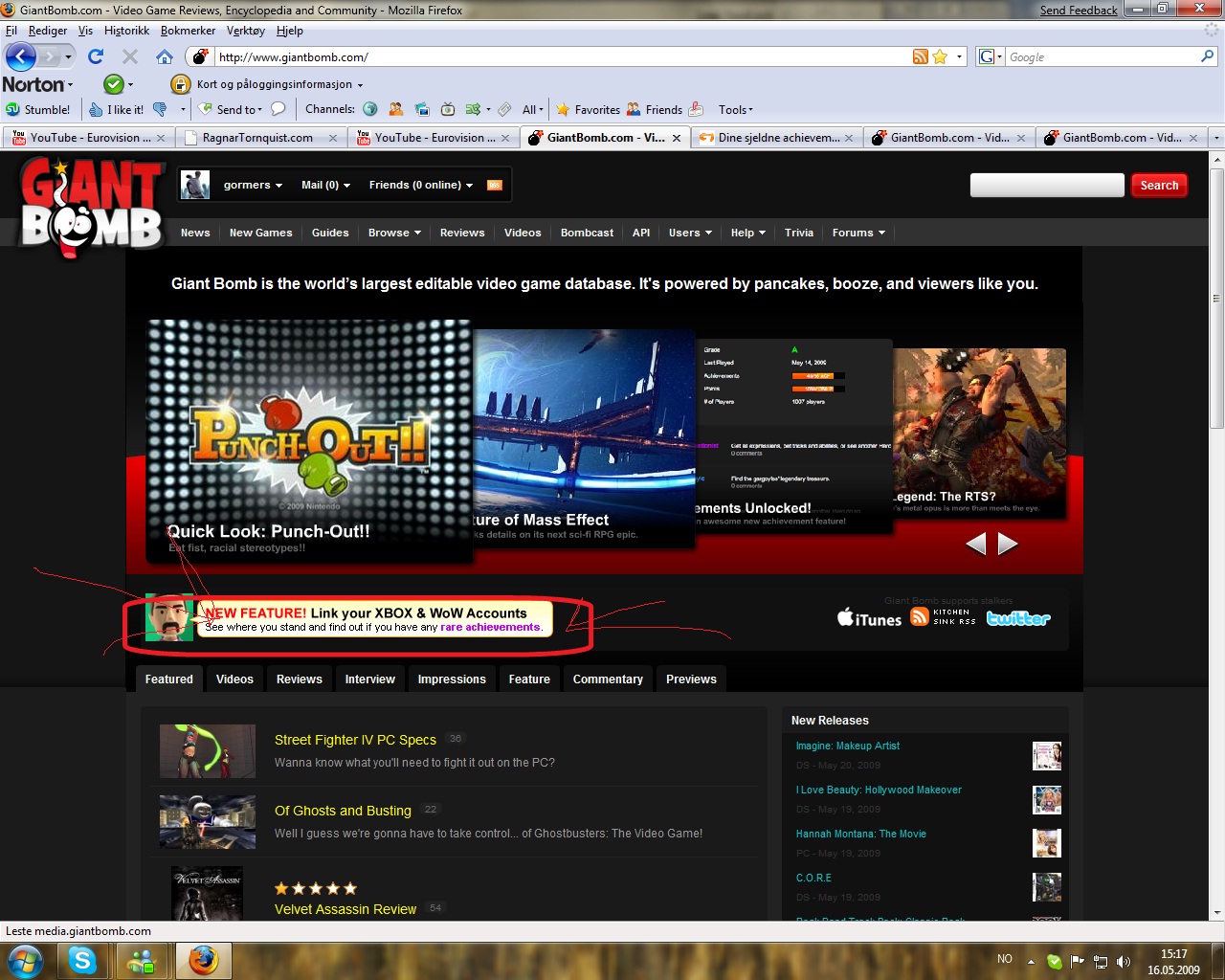Click the gormers avatar image
This screenshot has height=980, width=1225.
coord(195,185)
